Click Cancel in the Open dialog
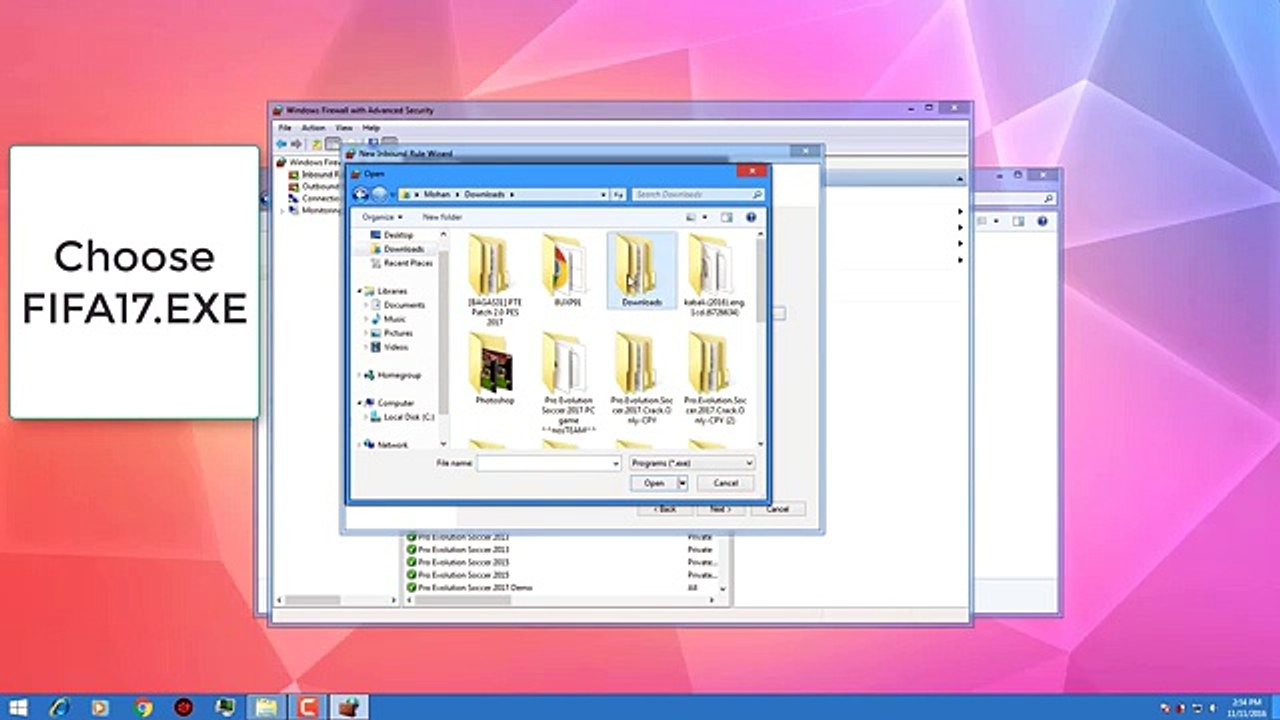The width and height of the screenshot is (1280, 720). point(725,483)
